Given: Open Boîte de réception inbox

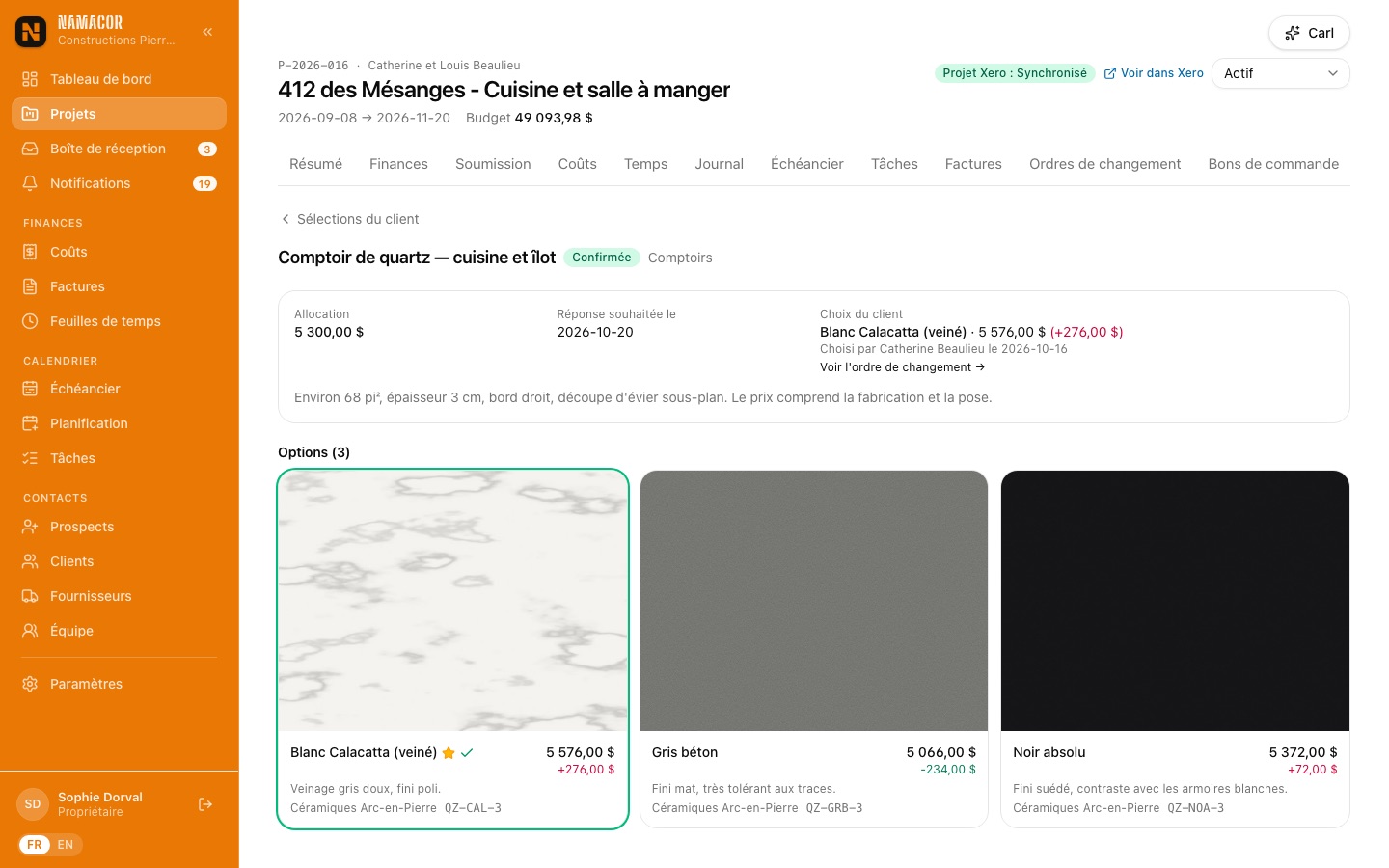Looking at the screenshot, I should coord(119,149).
